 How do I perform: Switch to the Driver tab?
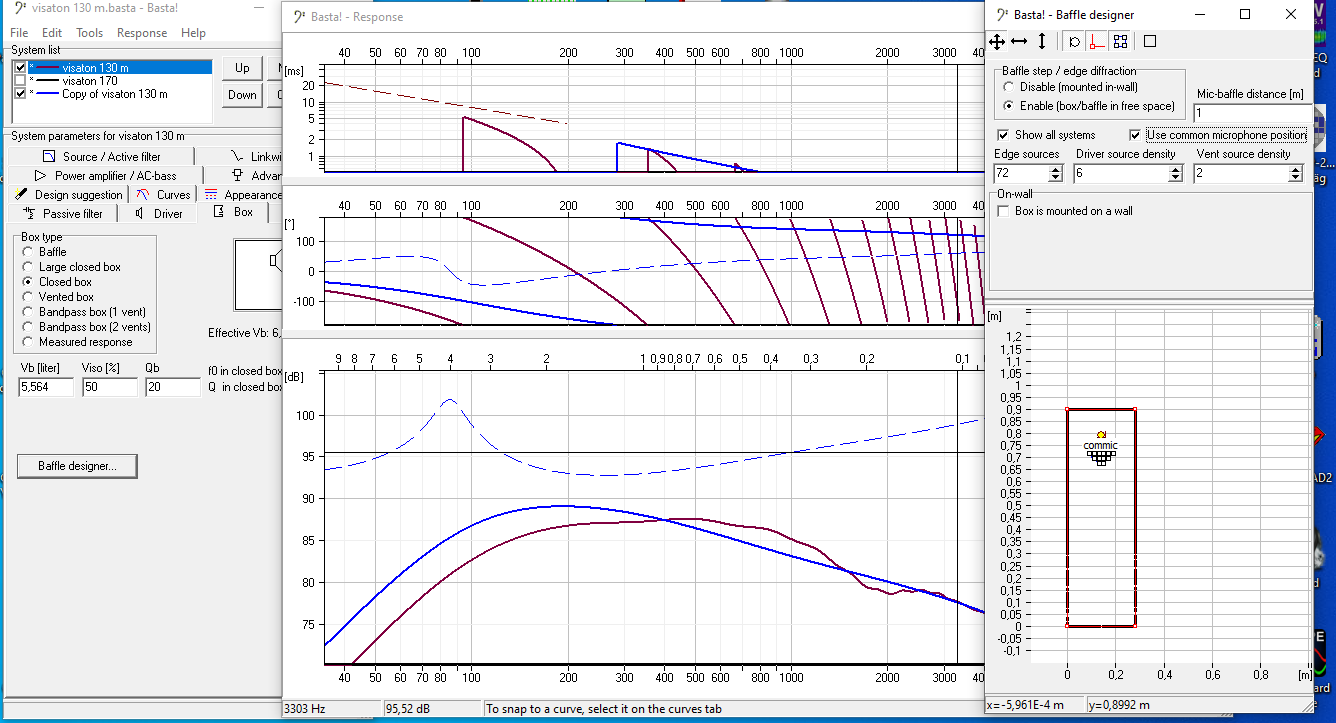click(158, 213)
